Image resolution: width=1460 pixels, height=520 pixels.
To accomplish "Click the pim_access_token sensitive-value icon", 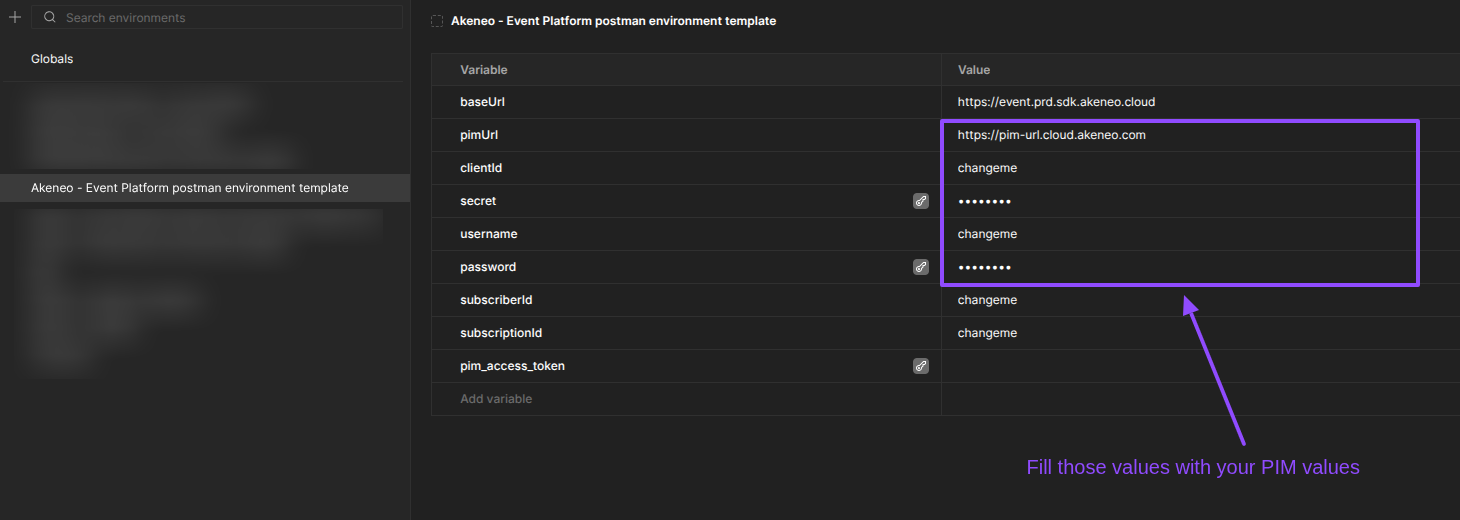I will click(x=921, y=366).
